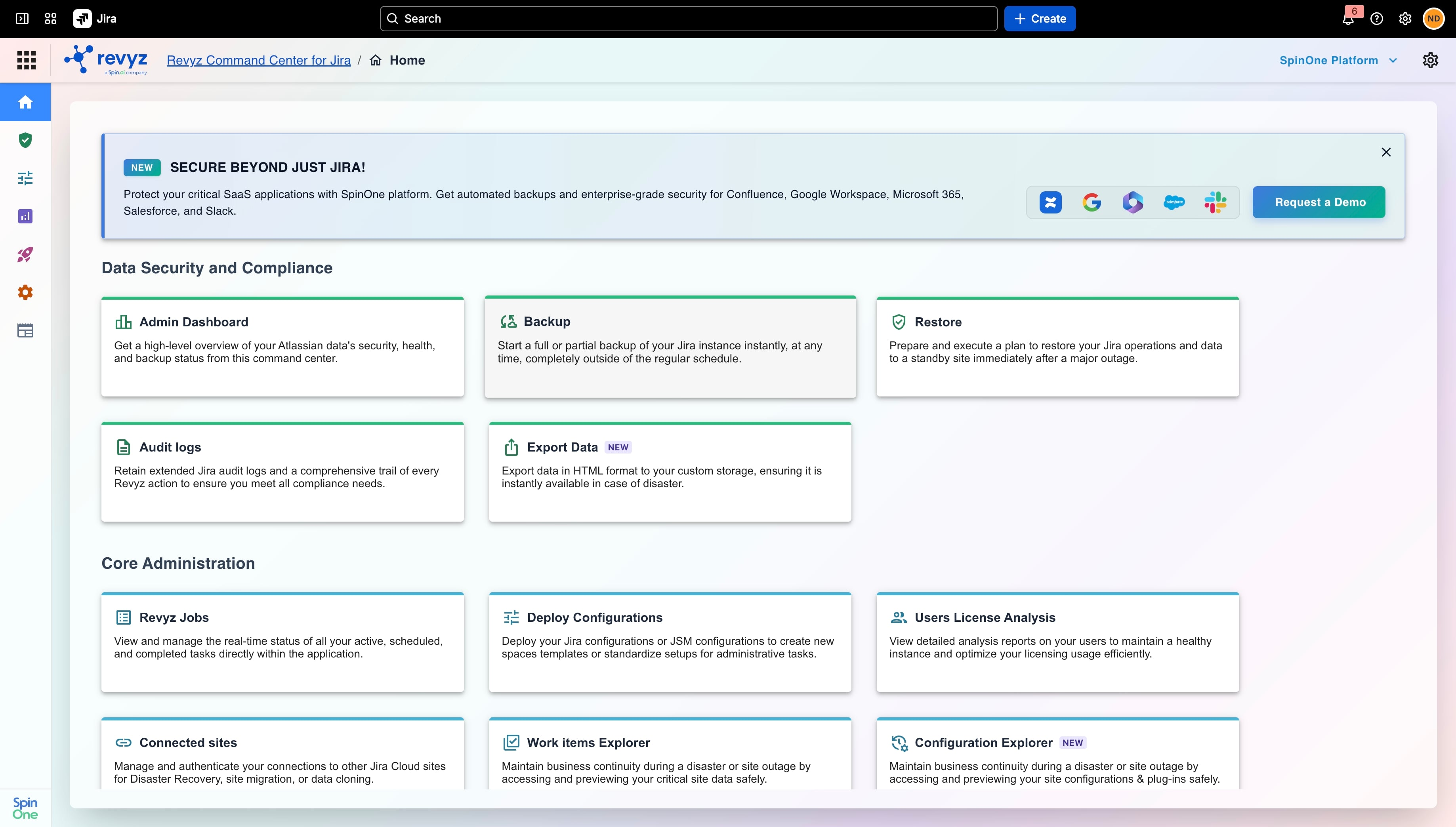The width and height of the screenshot is (1456, 827).
Task: Click the NEW badge beside Configuration Explorer
Action: click(x=1072, y=742)
